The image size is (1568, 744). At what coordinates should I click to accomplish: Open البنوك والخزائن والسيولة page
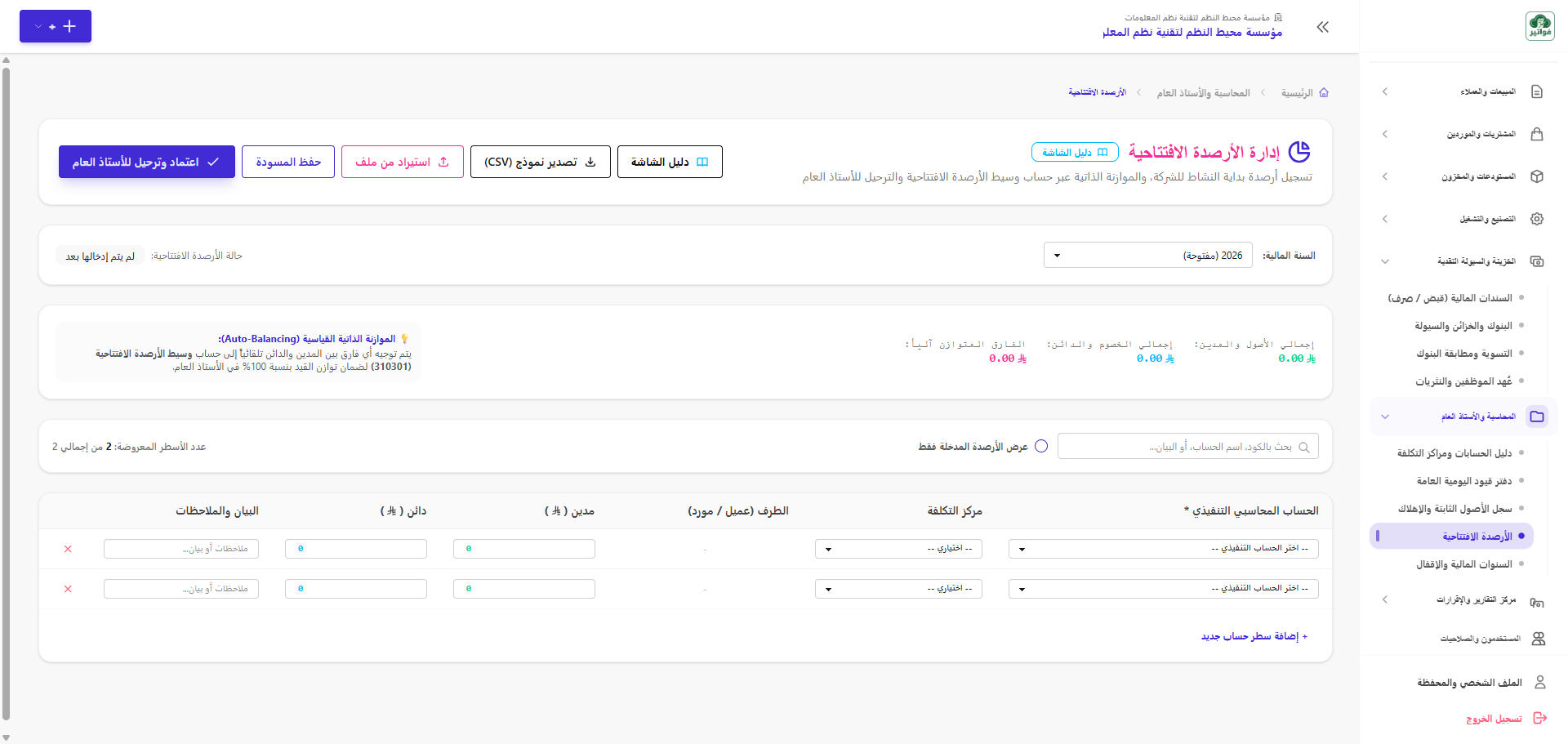(1463, 326)
